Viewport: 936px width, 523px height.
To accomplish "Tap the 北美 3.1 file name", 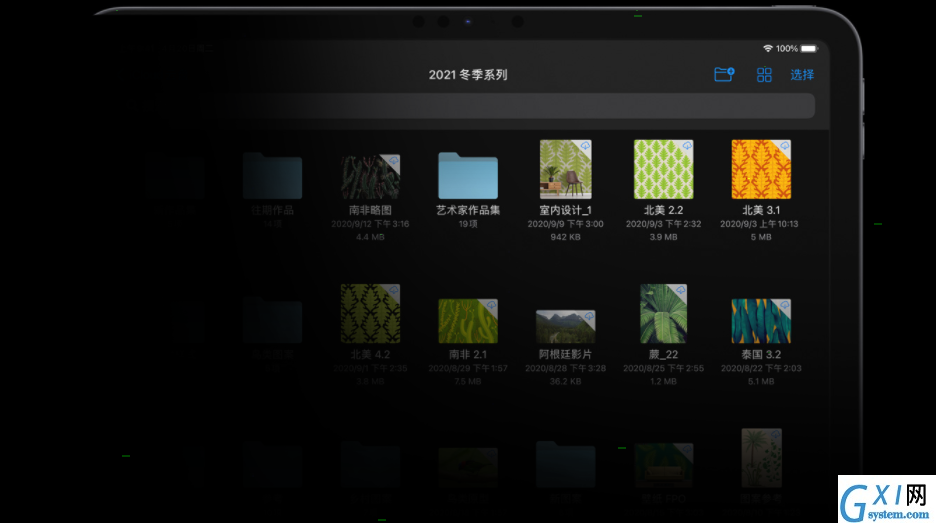I will 761,210.
